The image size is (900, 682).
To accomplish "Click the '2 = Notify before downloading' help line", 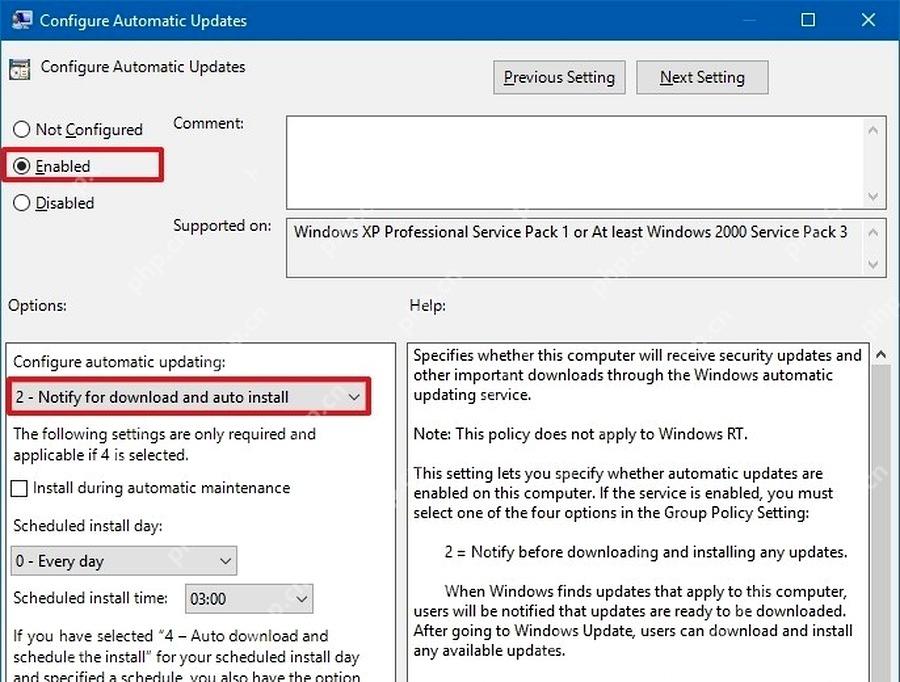I will click(x=646, y=552).
